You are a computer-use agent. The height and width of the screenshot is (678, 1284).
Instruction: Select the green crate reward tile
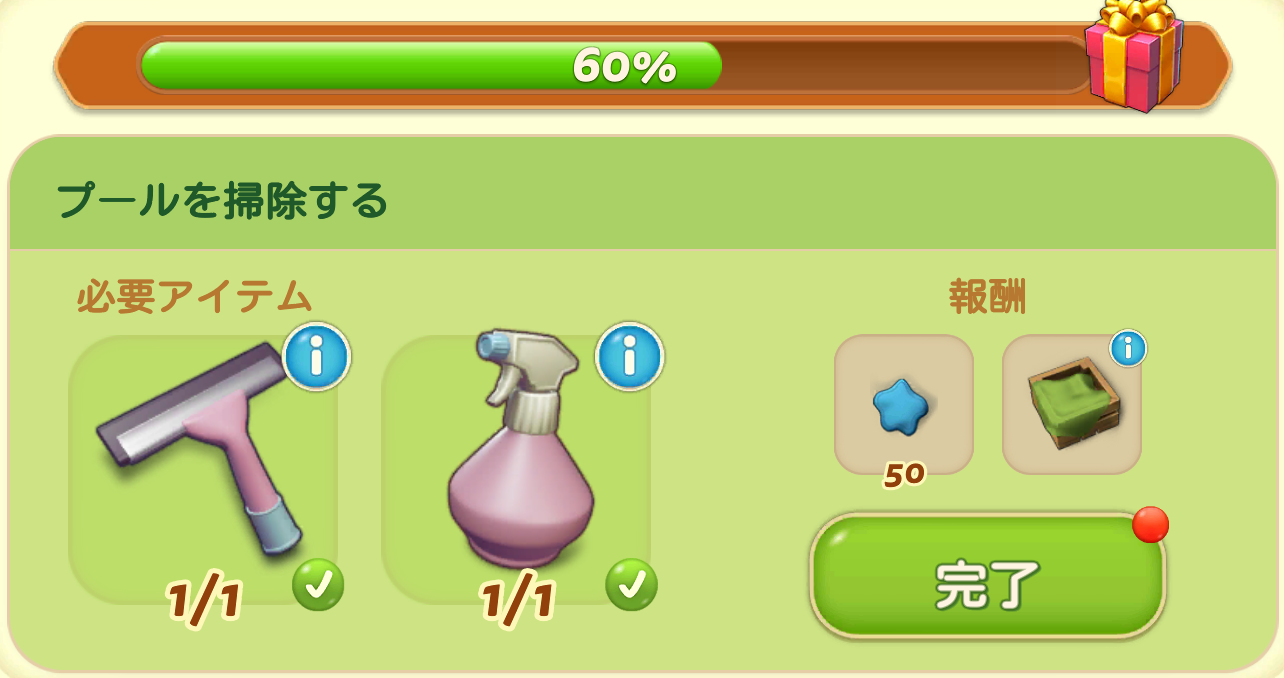click(1072, 404)
